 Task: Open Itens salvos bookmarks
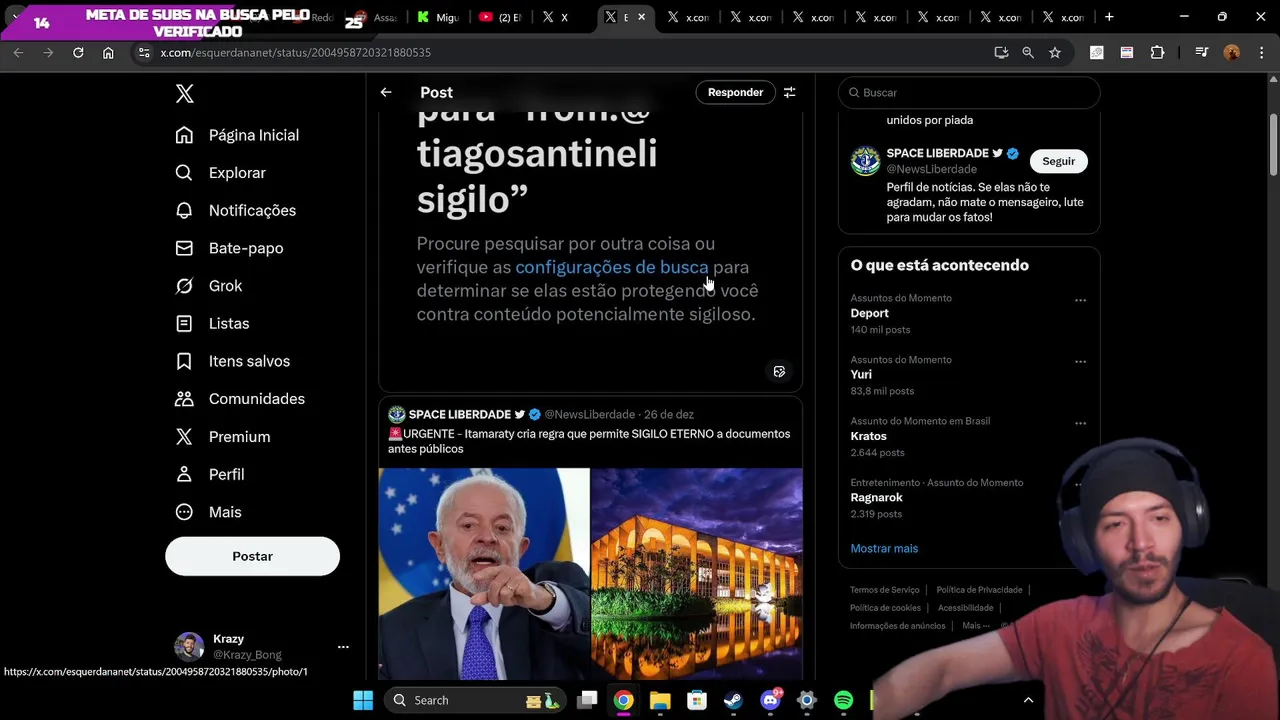(x=232, y=361)
